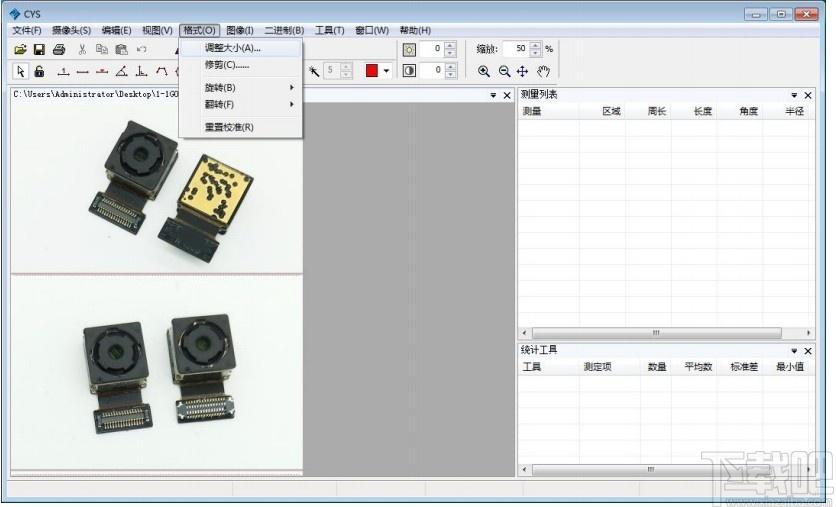Viewport: 836px width, 507px height.
Task: Click the zoom in magnifier
Action: [x=484, y=71]
